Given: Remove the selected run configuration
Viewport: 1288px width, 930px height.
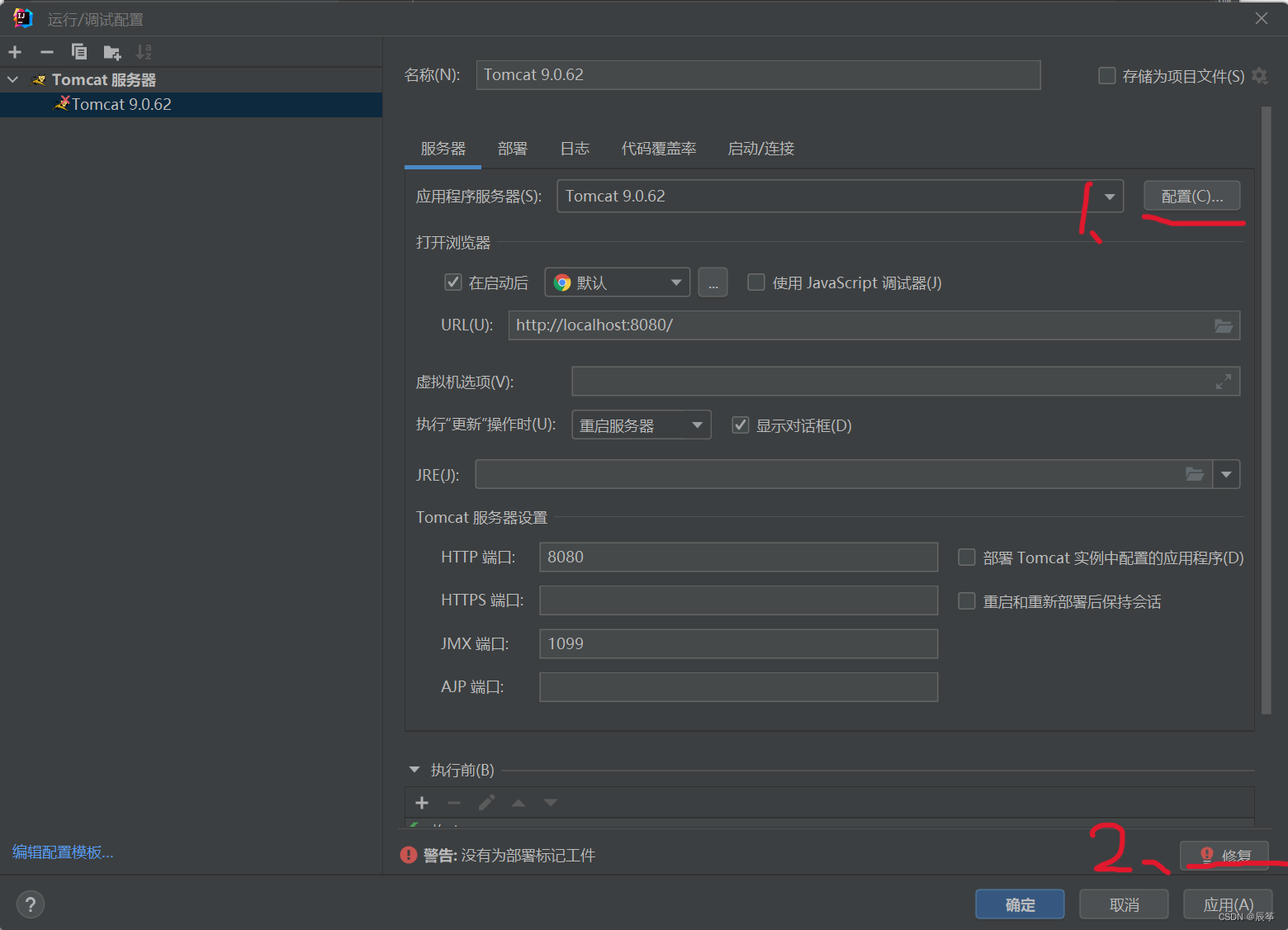Looking at the screenshot, I should pyautogui.click(x=47, y=52).
